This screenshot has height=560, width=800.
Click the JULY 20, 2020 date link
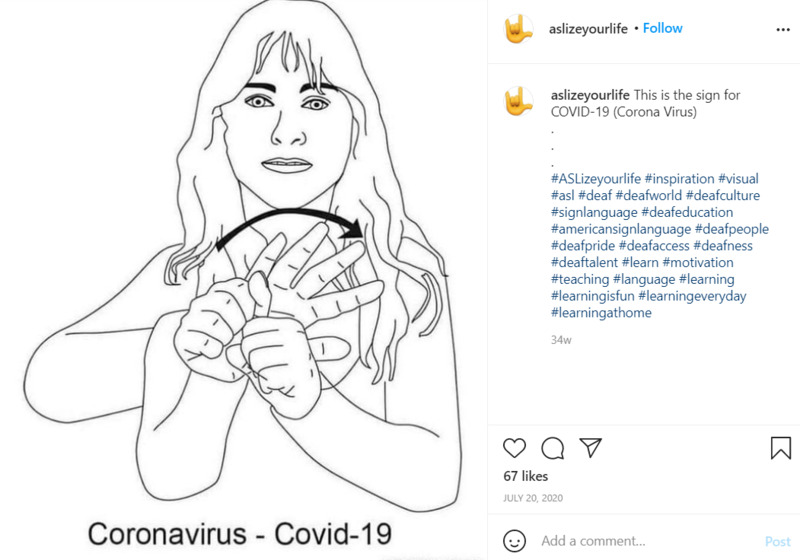click(533, 498)
